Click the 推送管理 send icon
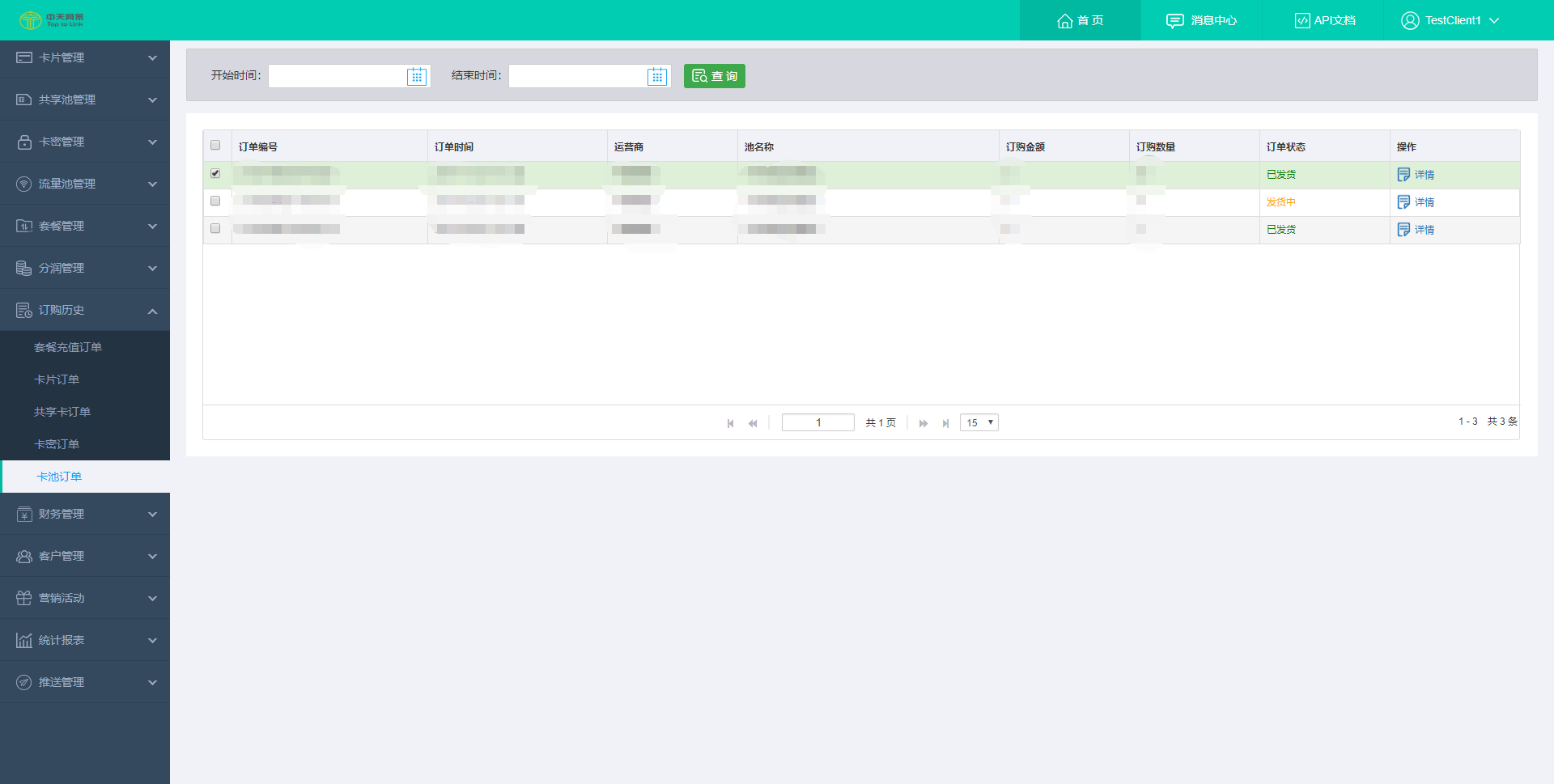Screen dimensions: 1554x784 (x=24, y=682)
